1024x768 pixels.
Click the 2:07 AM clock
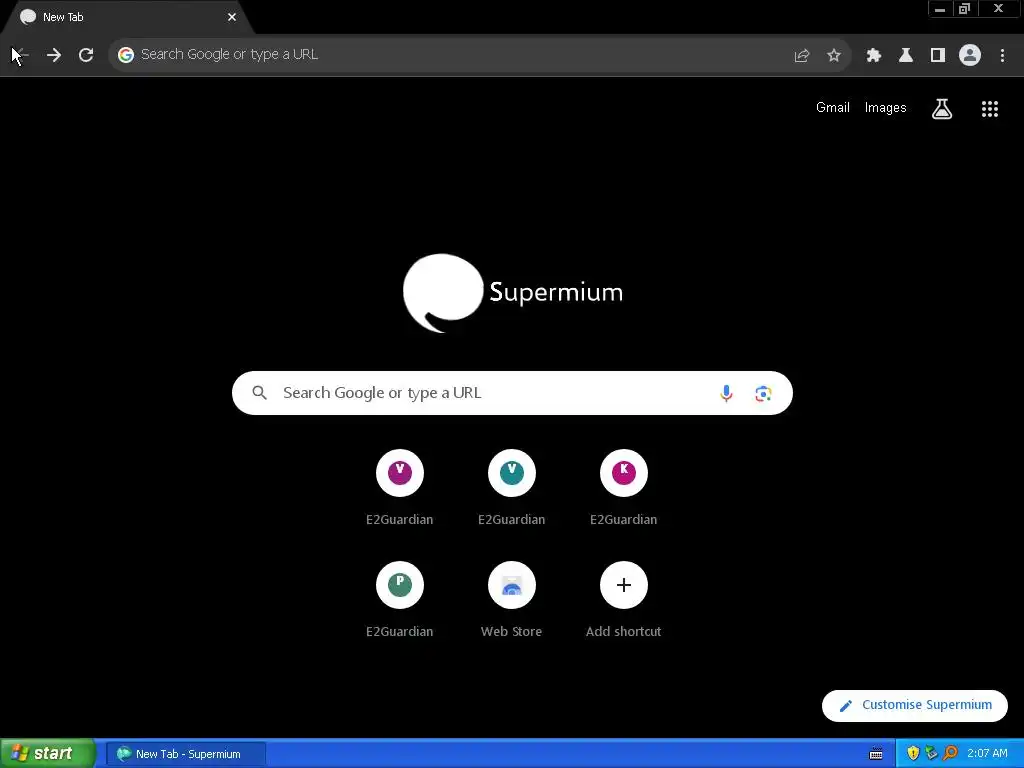click(x=987, y=754)
